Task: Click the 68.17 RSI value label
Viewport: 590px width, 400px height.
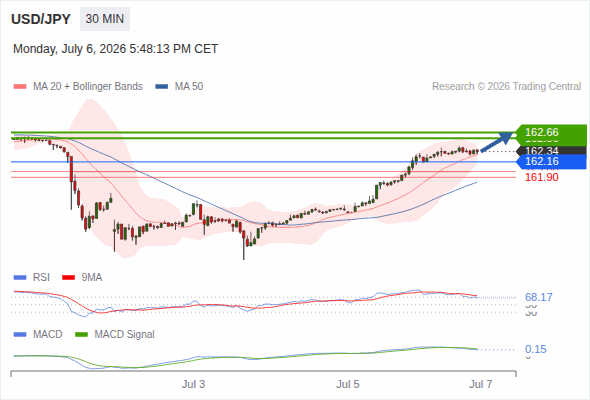Action: point(538,297)
